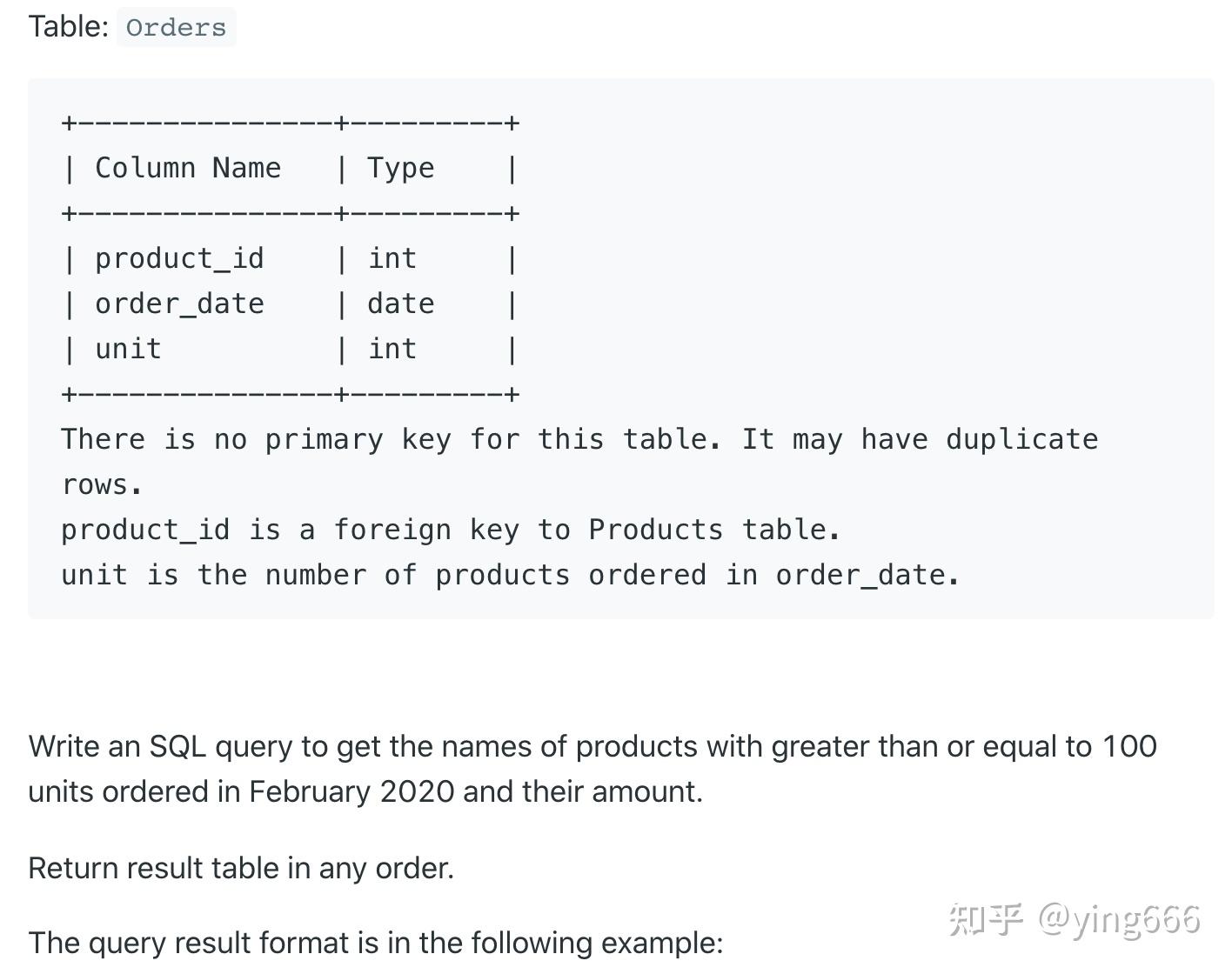The image size is (1232, 974).
Task: Click the 'no primary key' description line
Action: (579, 439)
